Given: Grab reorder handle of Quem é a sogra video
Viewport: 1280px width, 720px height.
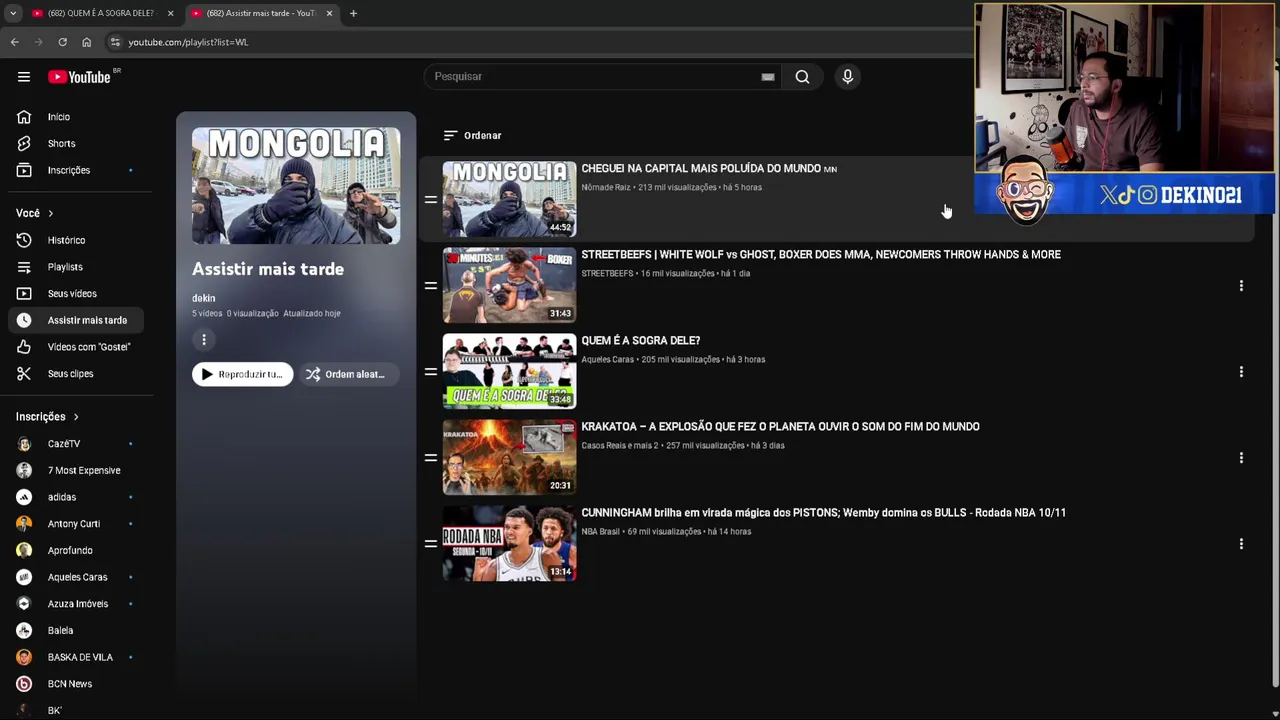Looking at the screenshot, I should pyautogui.click(x=430, y=372).
